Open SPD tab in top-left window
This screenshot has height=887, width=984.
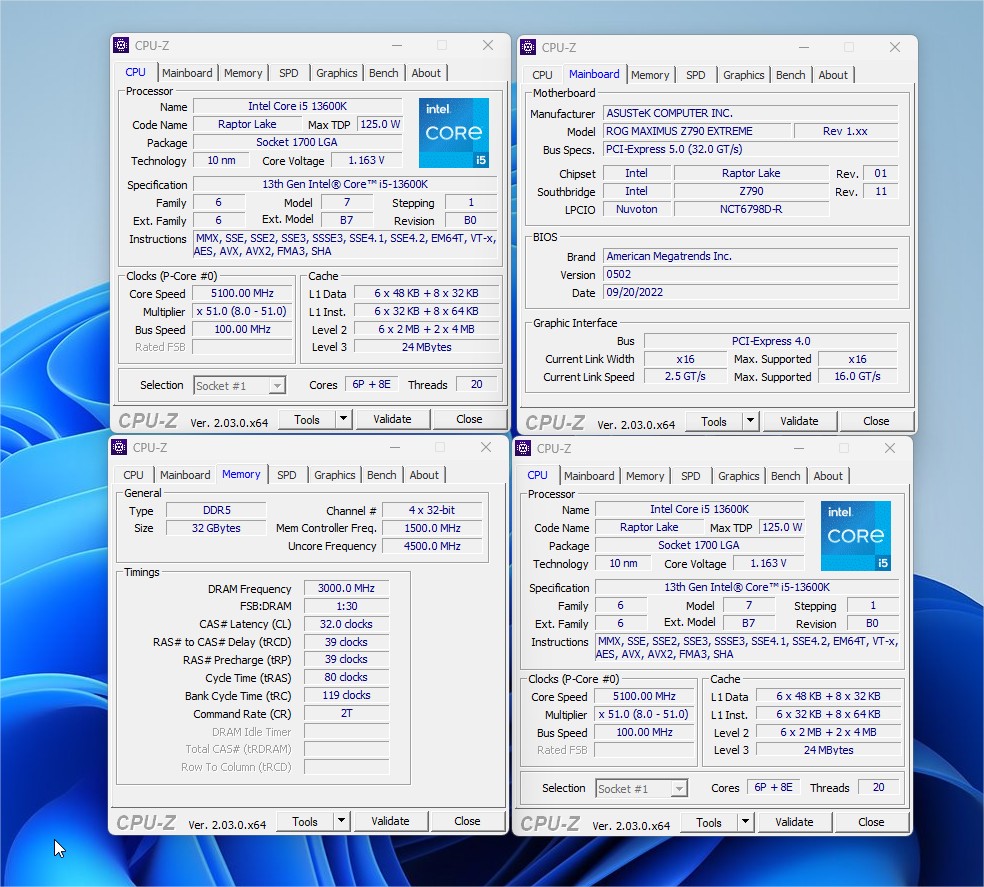289,73
